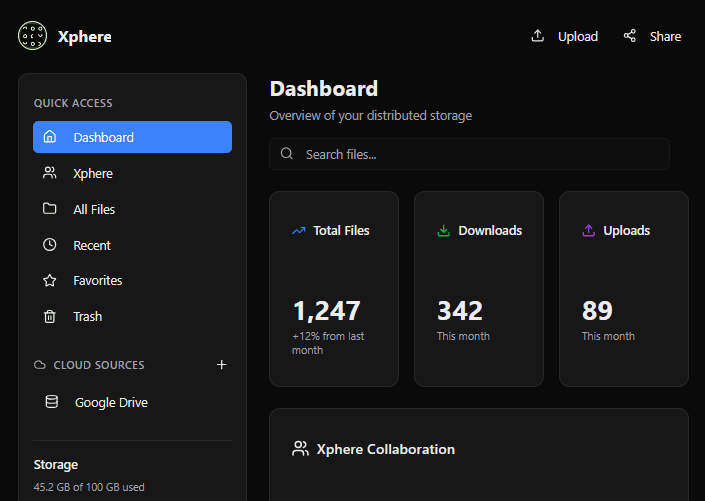Click the trash bin icon
The height and width of the screenshot is (501, 705).
click(49, 316)
